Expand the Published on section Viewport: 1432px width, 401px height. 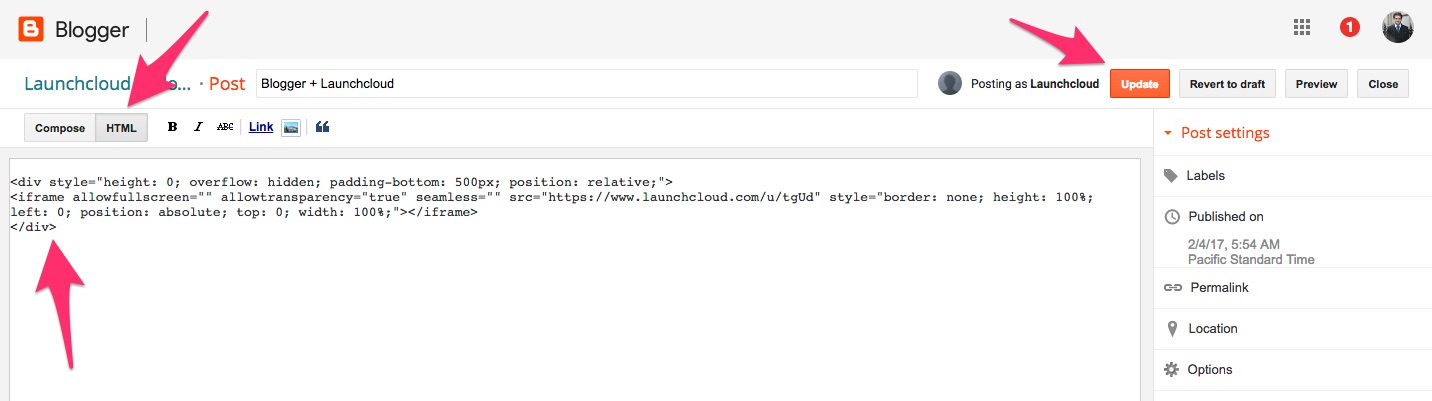pos(1226,217)
